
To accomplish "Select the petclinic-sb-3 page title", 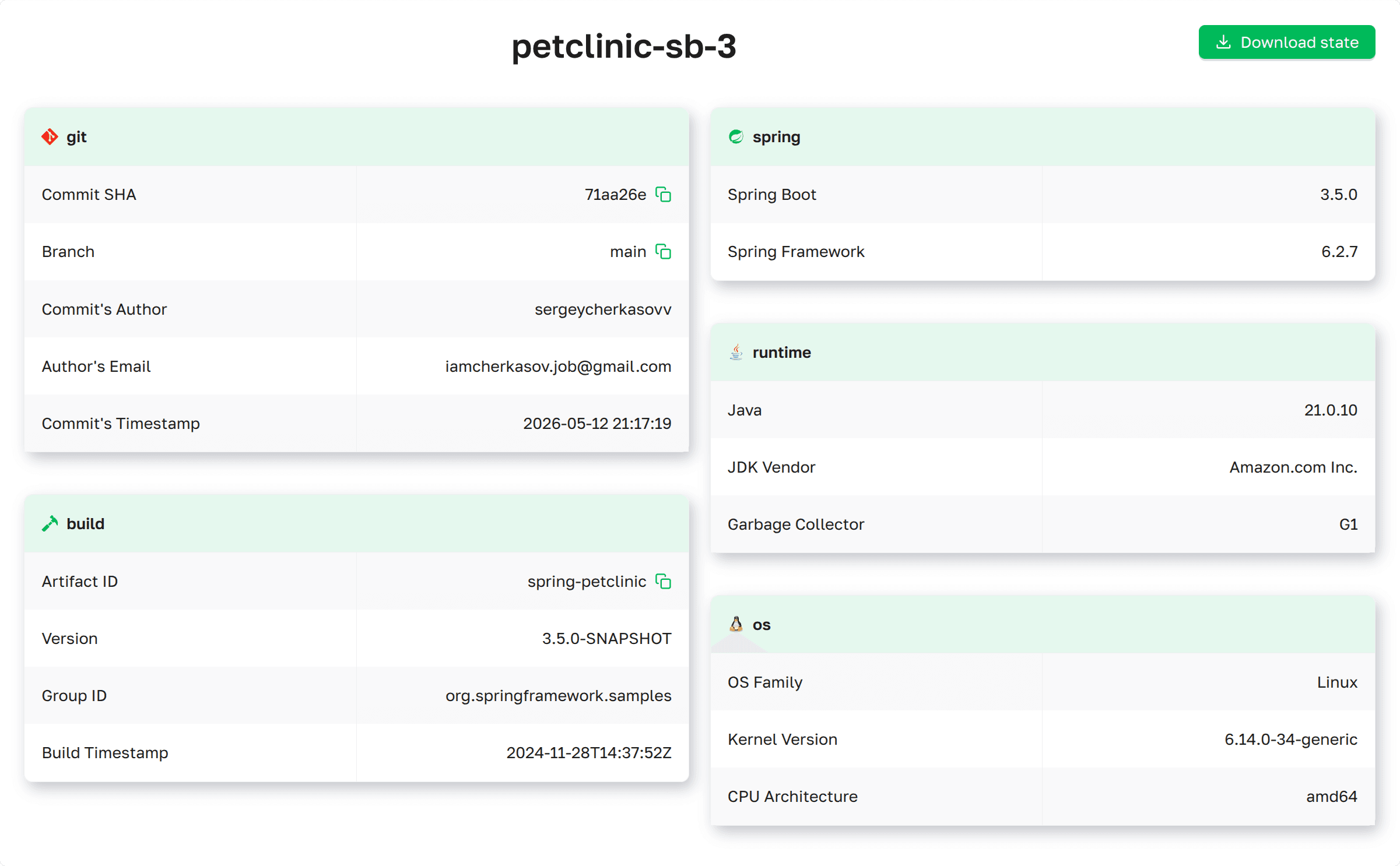I will (x=624, y=46).
